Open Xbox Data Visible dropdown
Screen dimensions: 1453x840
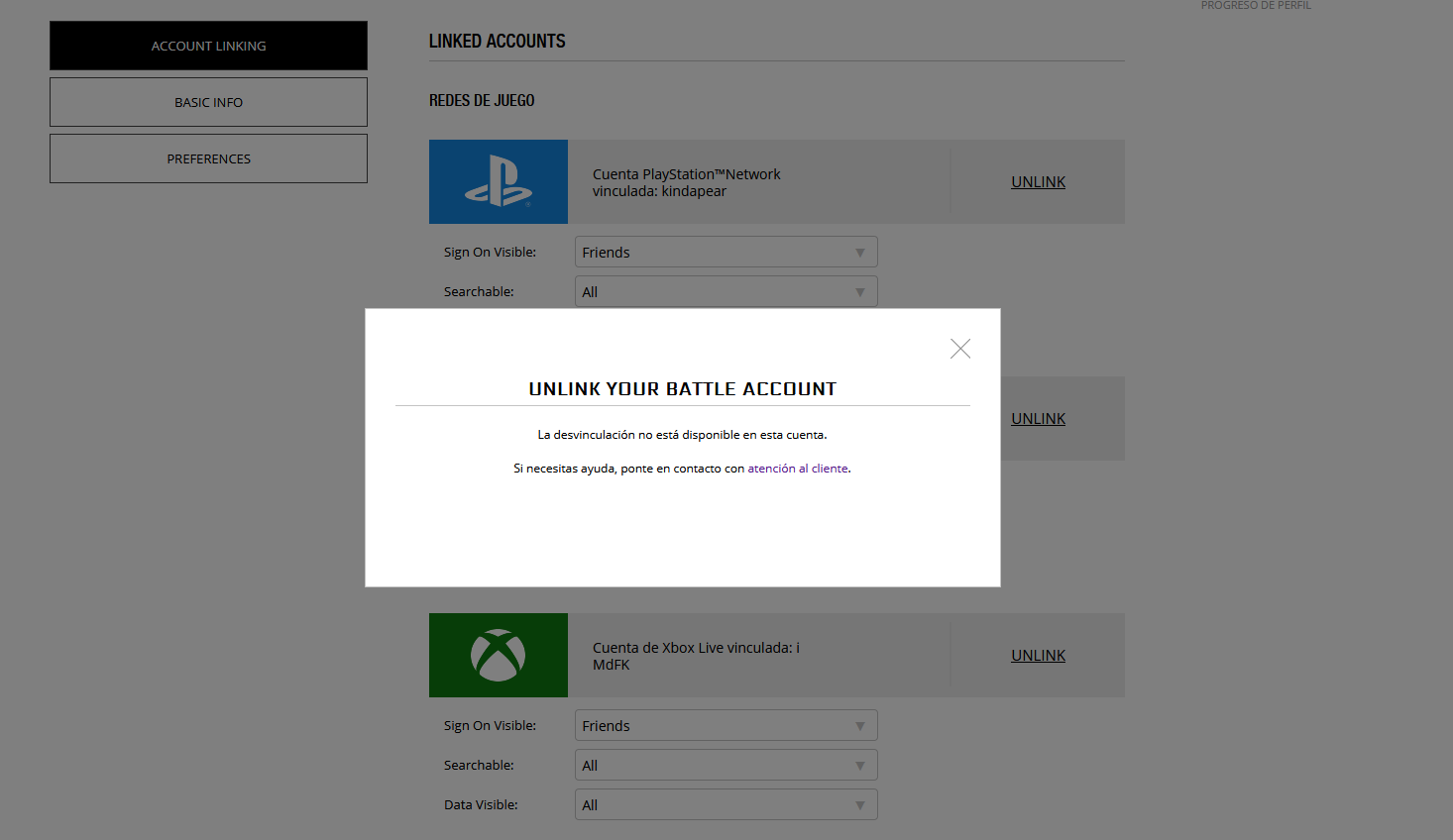tap(726, 804)
